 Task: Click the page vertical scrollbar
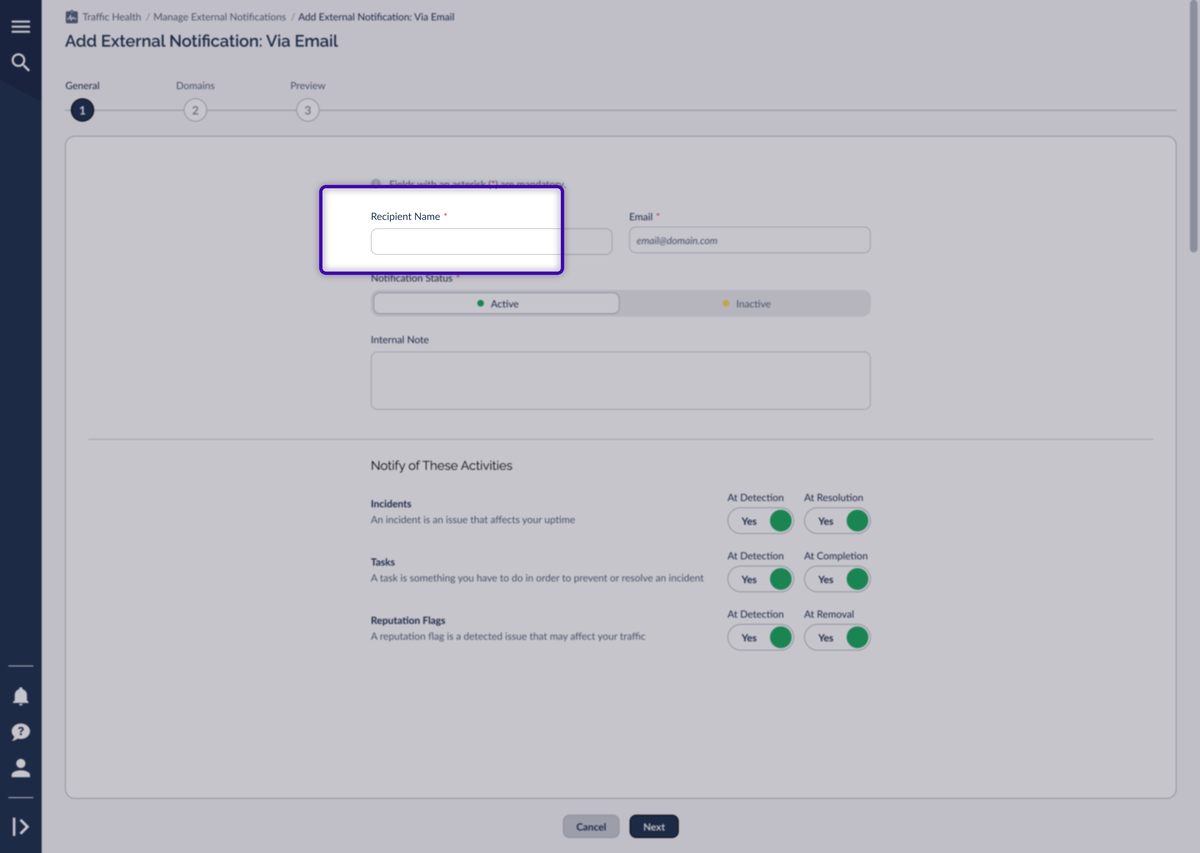tap(1193, 125)
